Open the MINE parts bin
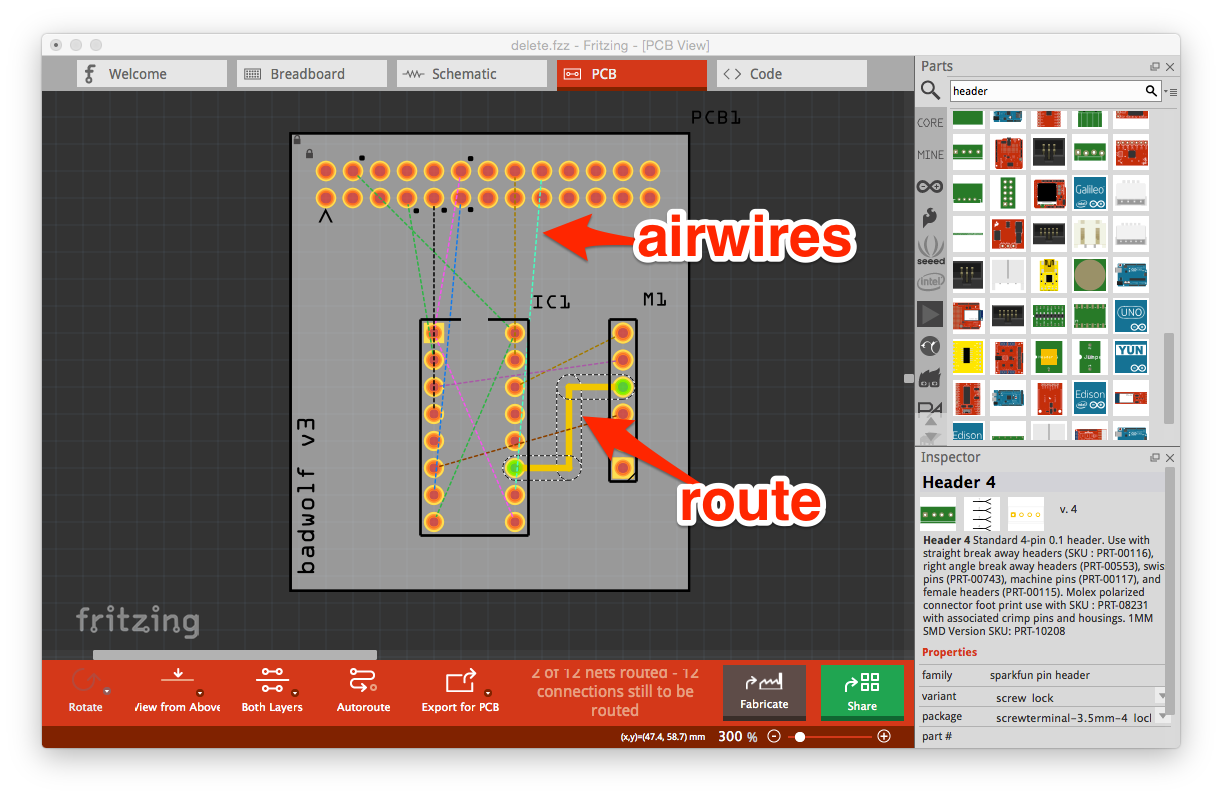 click(930, 155)
